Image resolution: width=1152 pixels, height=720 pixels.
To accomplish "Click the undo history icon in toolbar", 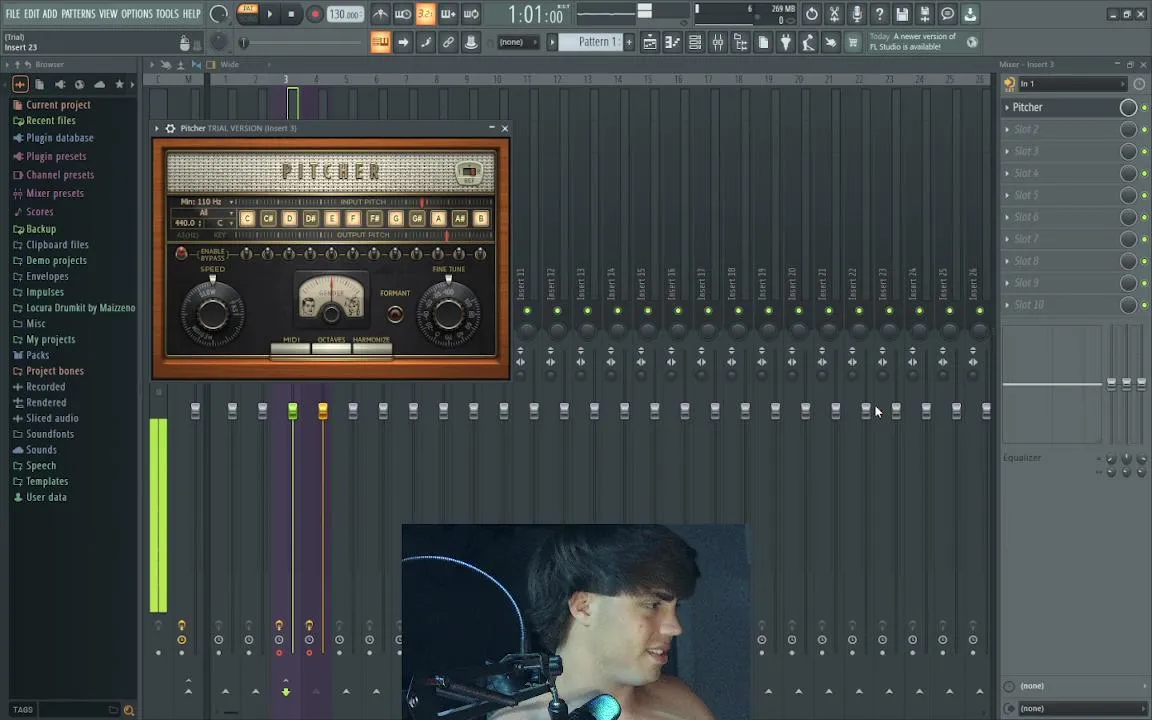I will click(x=811, y=14).
